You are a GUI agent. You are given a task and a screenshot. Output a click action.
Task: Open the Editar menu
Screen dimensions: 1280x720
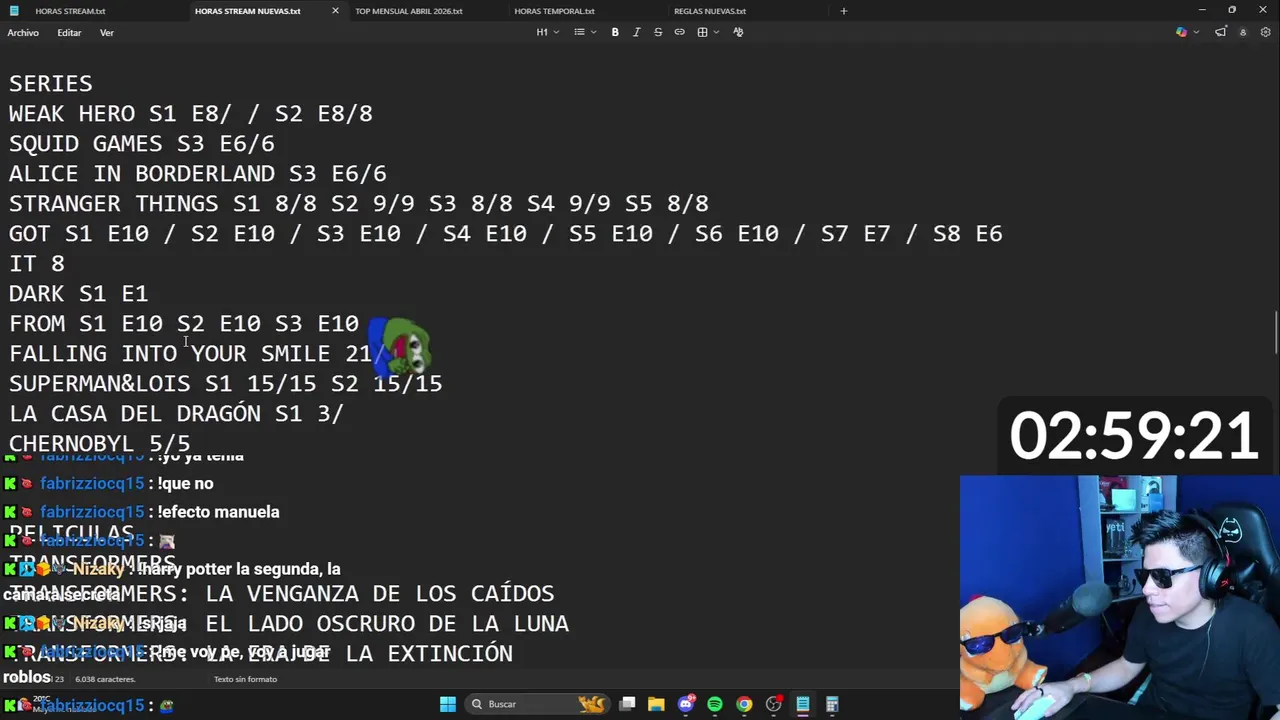point(69,33)
